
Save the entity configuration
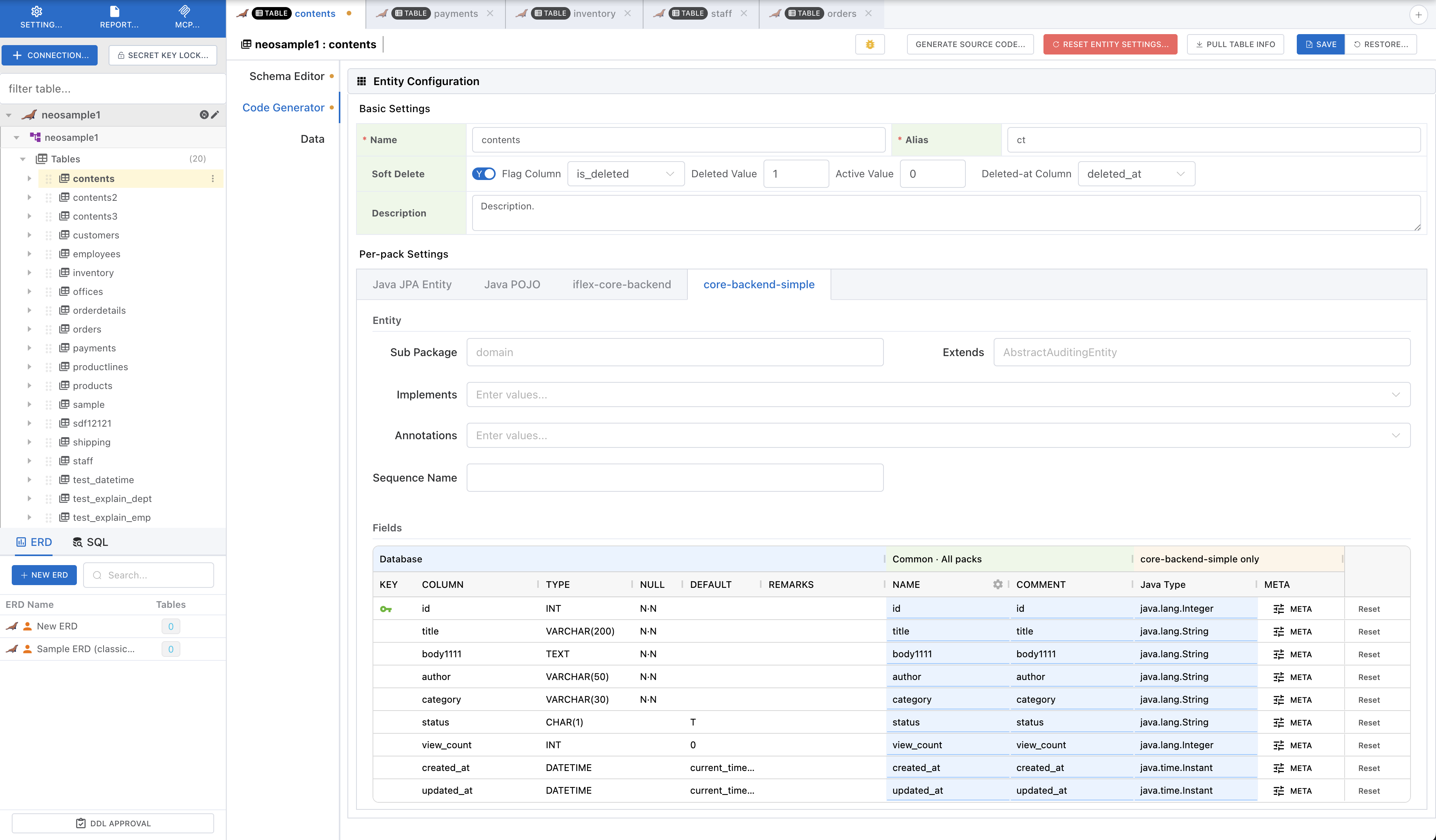pos(1320,44)
